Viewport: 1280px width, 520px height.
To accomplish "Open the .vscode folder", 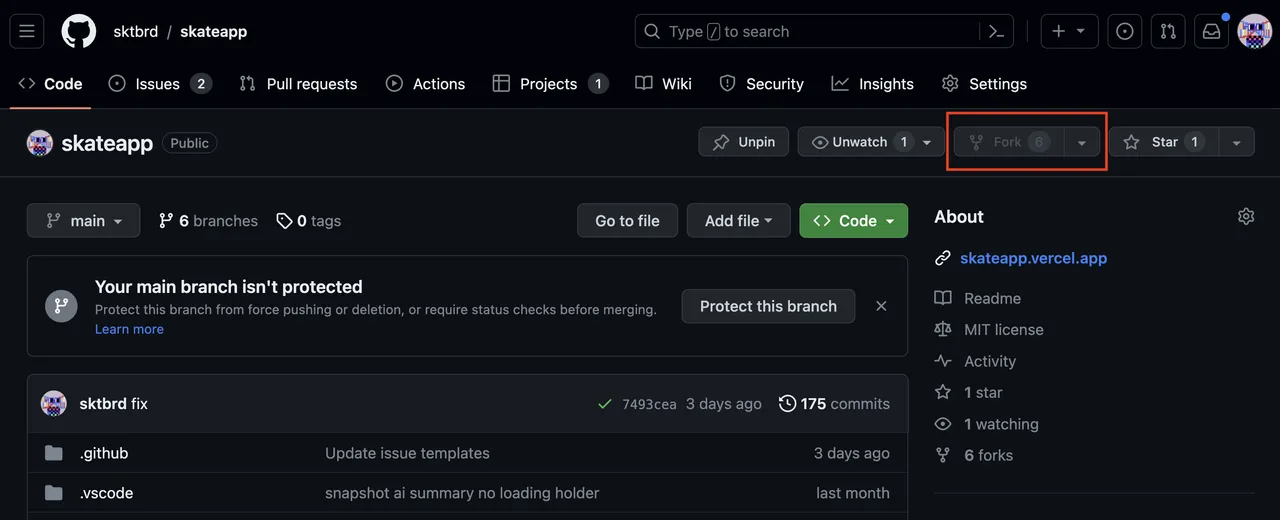I will coord(106,493).
